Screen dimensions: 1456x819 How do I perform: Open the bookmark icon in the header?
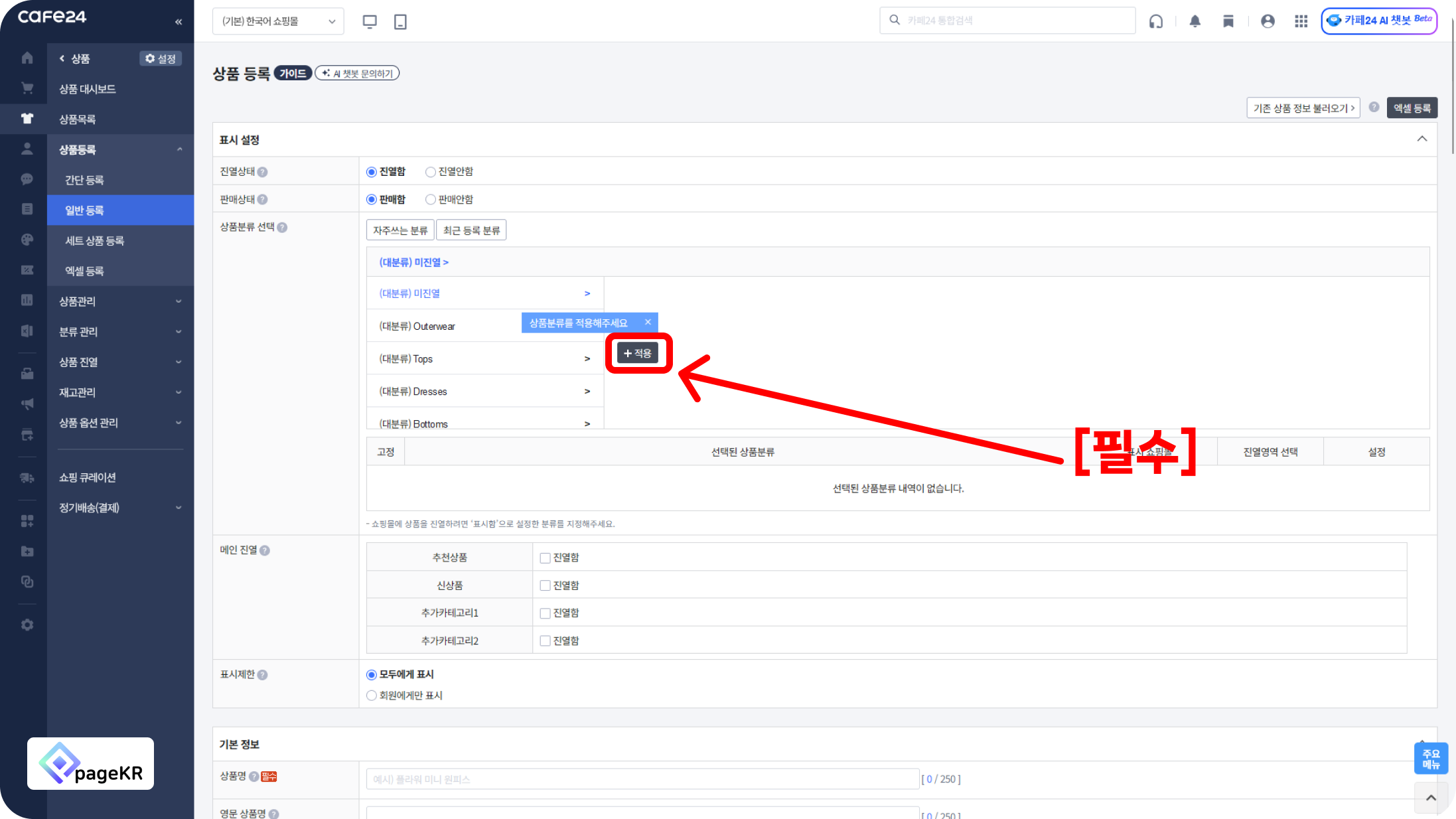coord(1228,21)
